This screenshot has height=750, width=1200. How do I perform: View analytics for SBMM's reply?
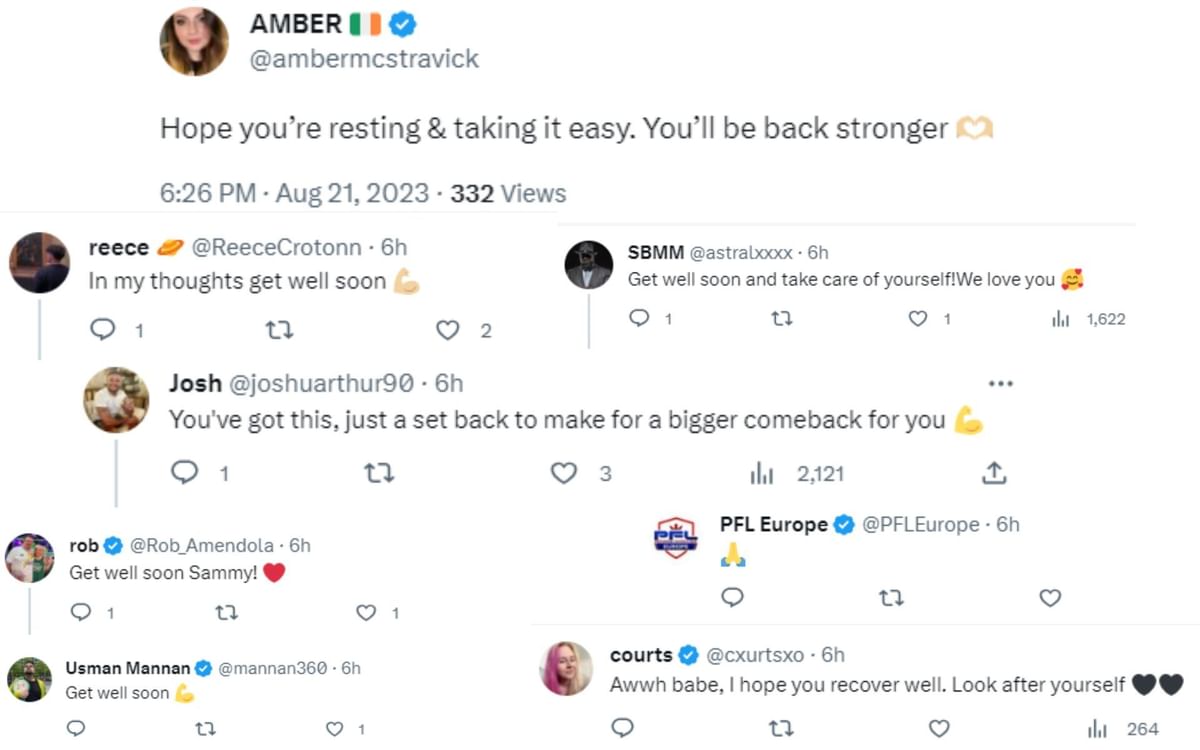click(x=1060, y=319)
